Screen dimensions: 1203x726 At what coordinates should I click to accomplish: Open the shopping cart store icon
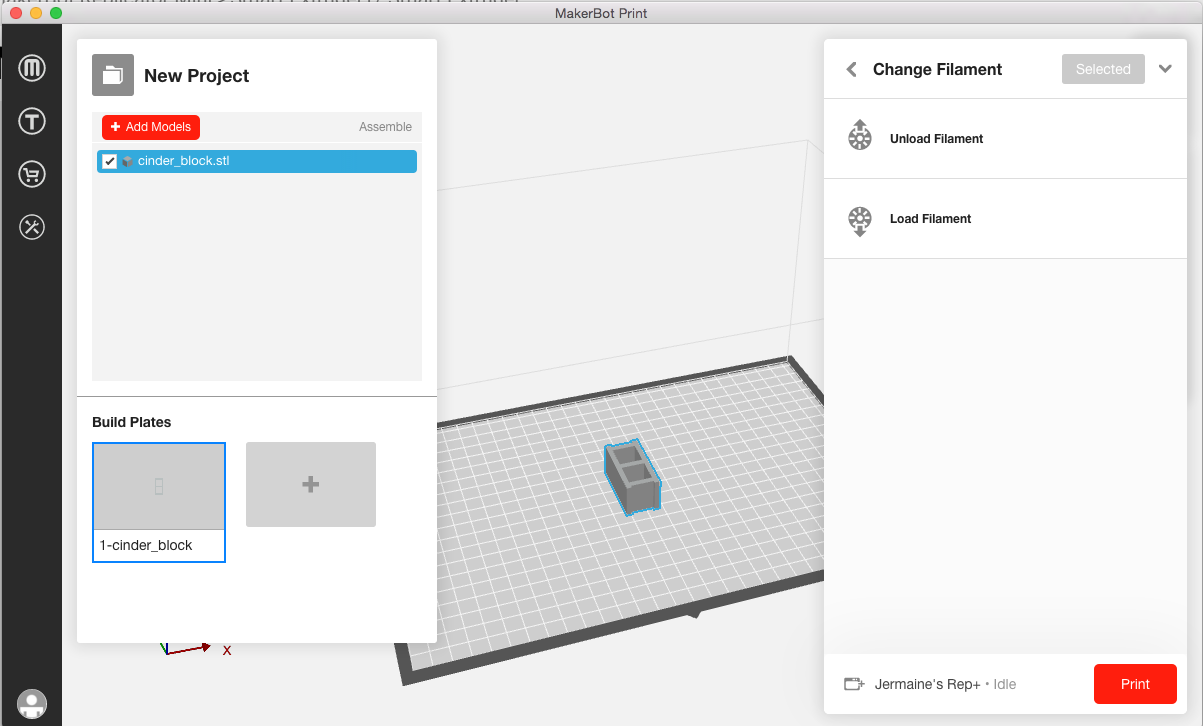point(32,175)
